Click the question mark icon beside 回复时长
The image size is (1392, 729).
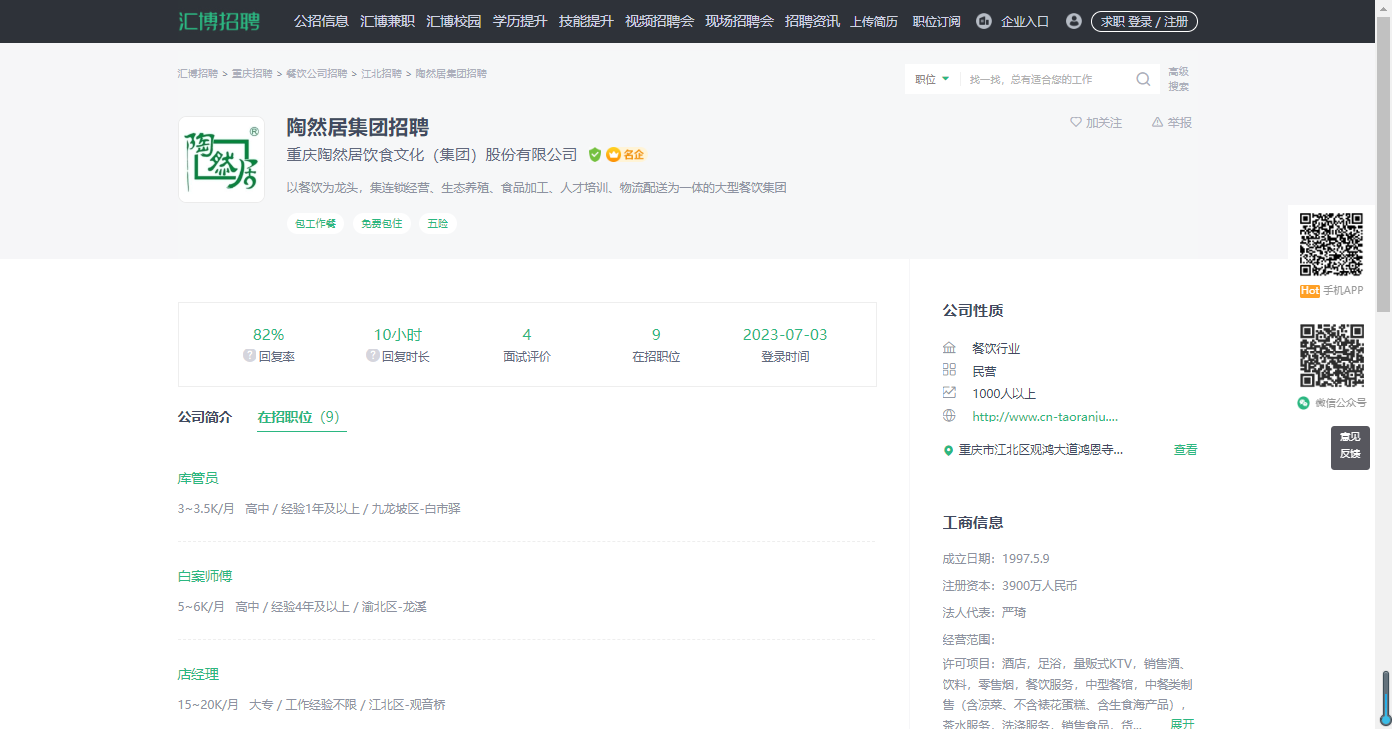(x=372, y=355)
